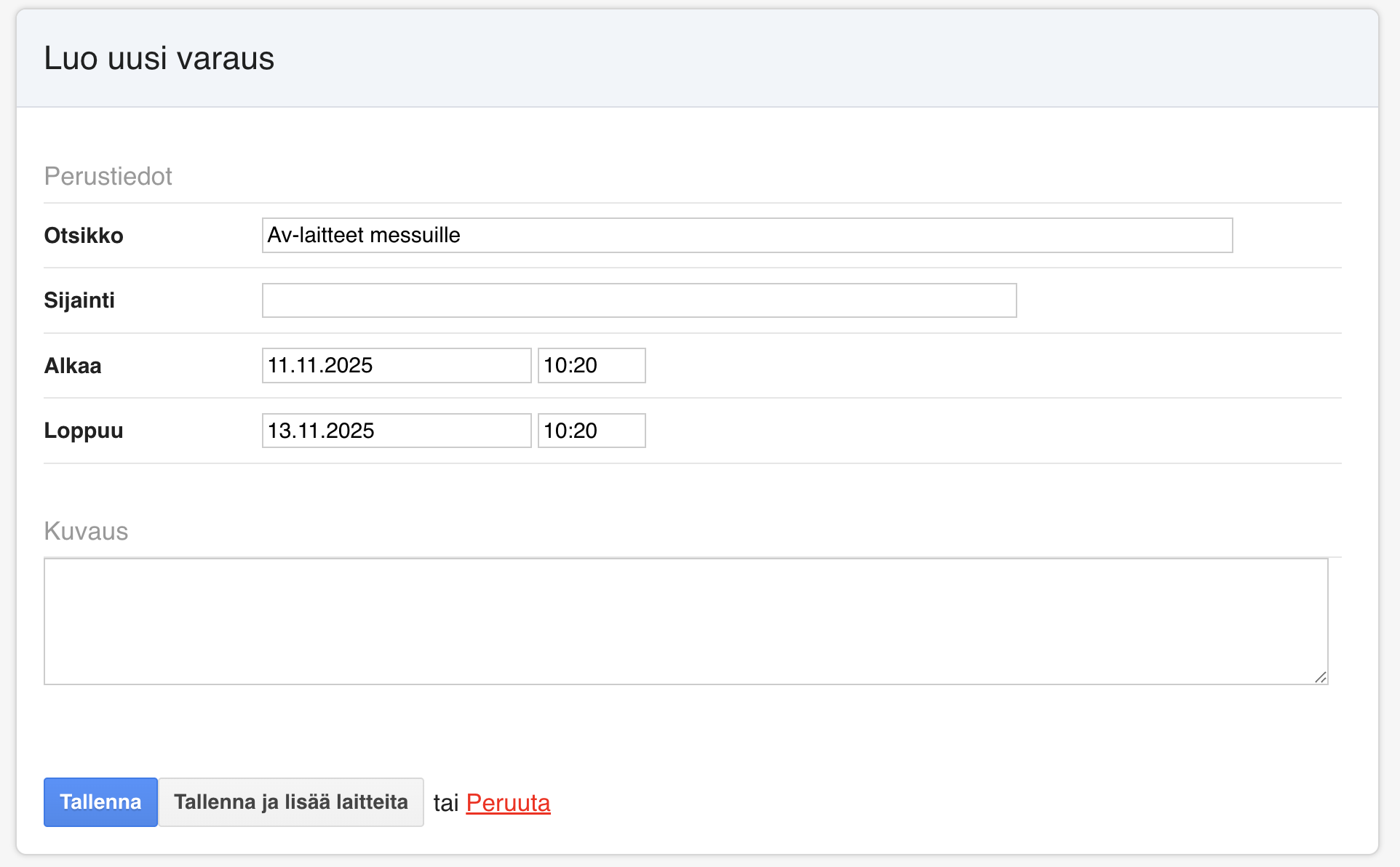Click the Alkaa start time field
The width and height of the screenshot is (1400, 867).
click(591, 365)
